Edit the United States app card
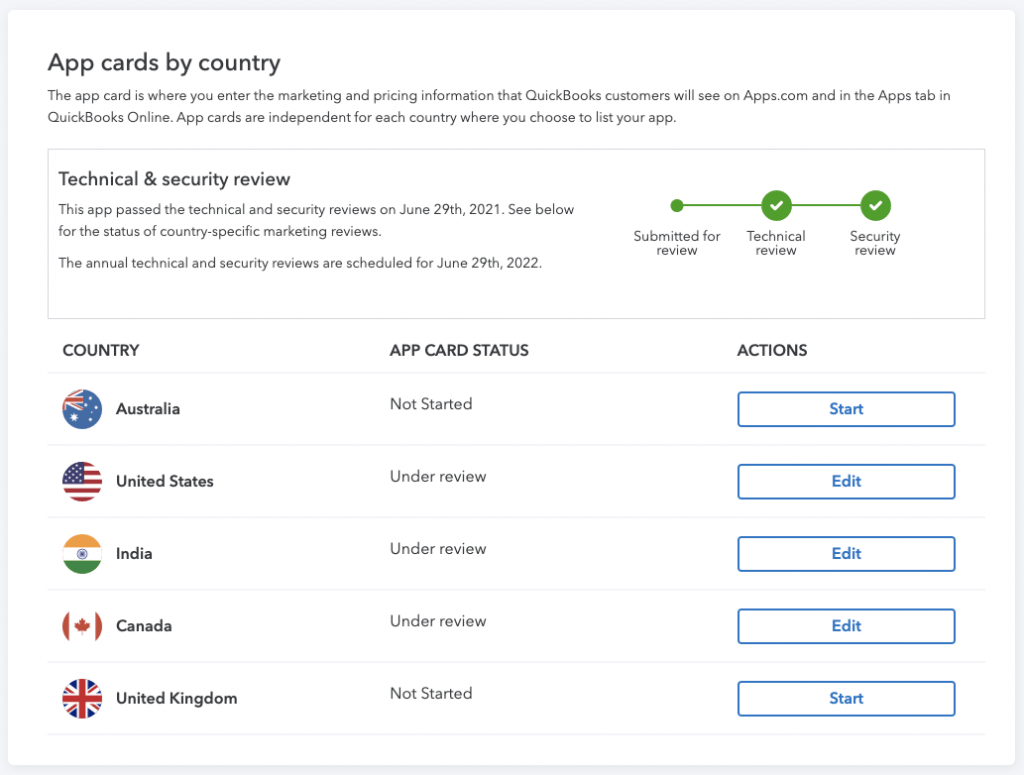1024x775 pixels. tap(846, 481)
